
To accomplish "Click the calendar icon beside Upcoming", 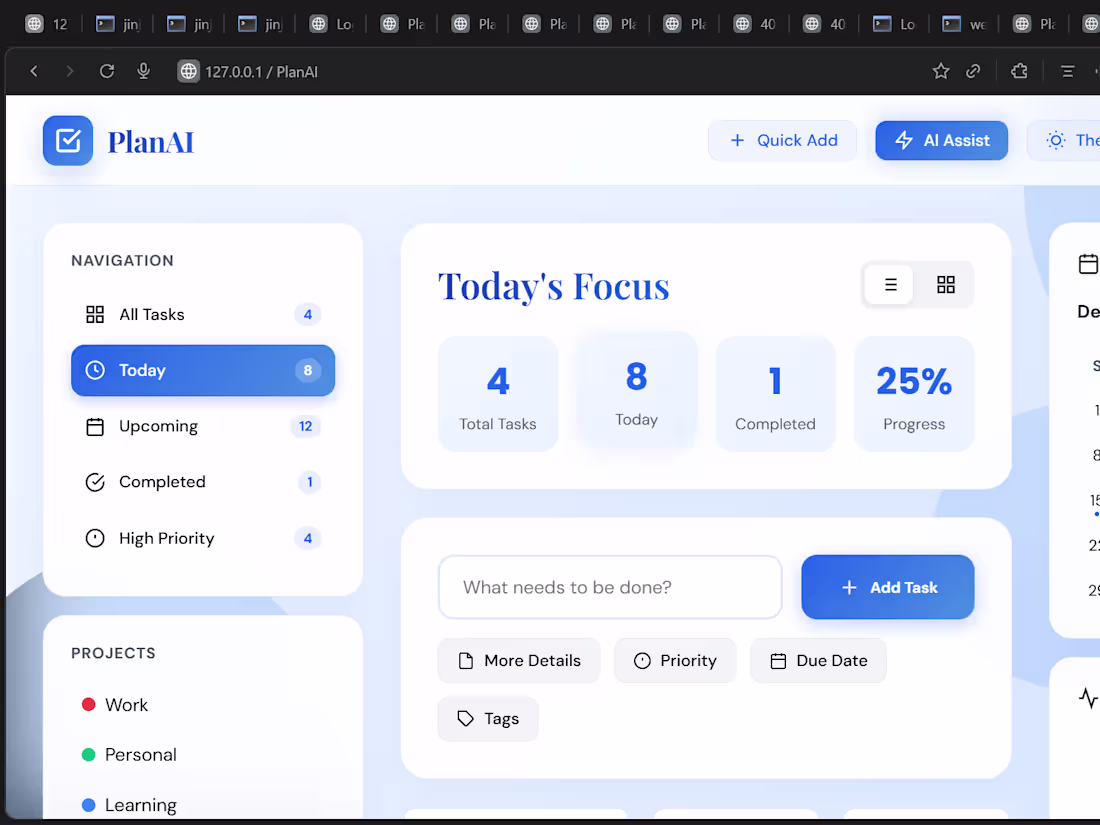I will pyautogui.click(x=95, y=427).
